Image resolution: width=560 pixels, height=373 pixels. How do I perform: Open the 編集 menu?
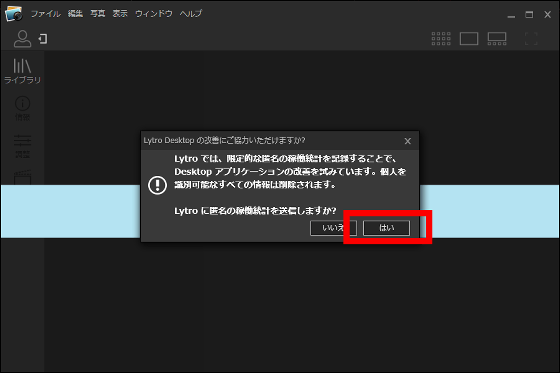point(75,14)
